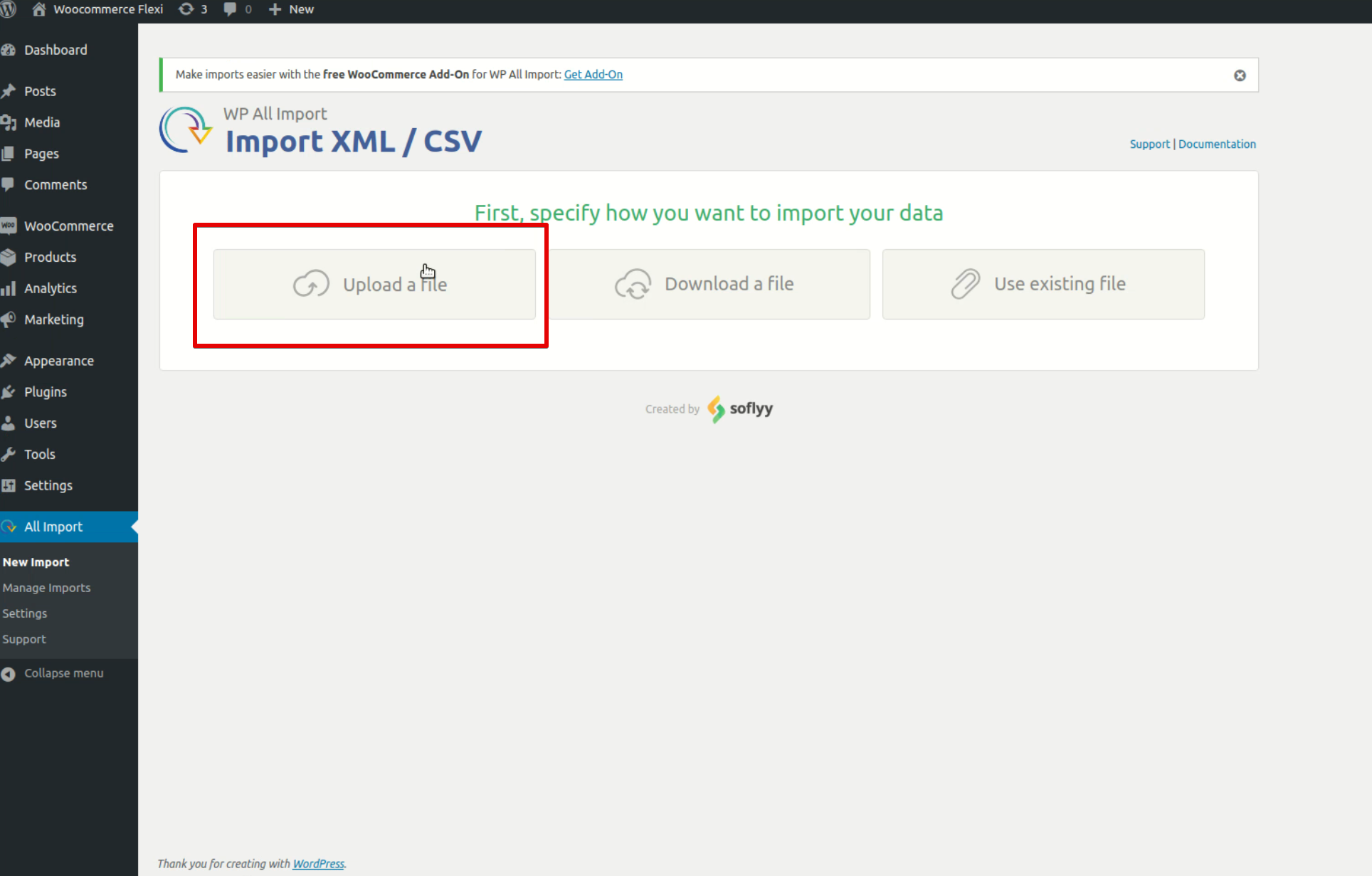Click the Plugins plug icon
Screen dimensions: 1372x876
pyautogui.click(x=9, y=392)
